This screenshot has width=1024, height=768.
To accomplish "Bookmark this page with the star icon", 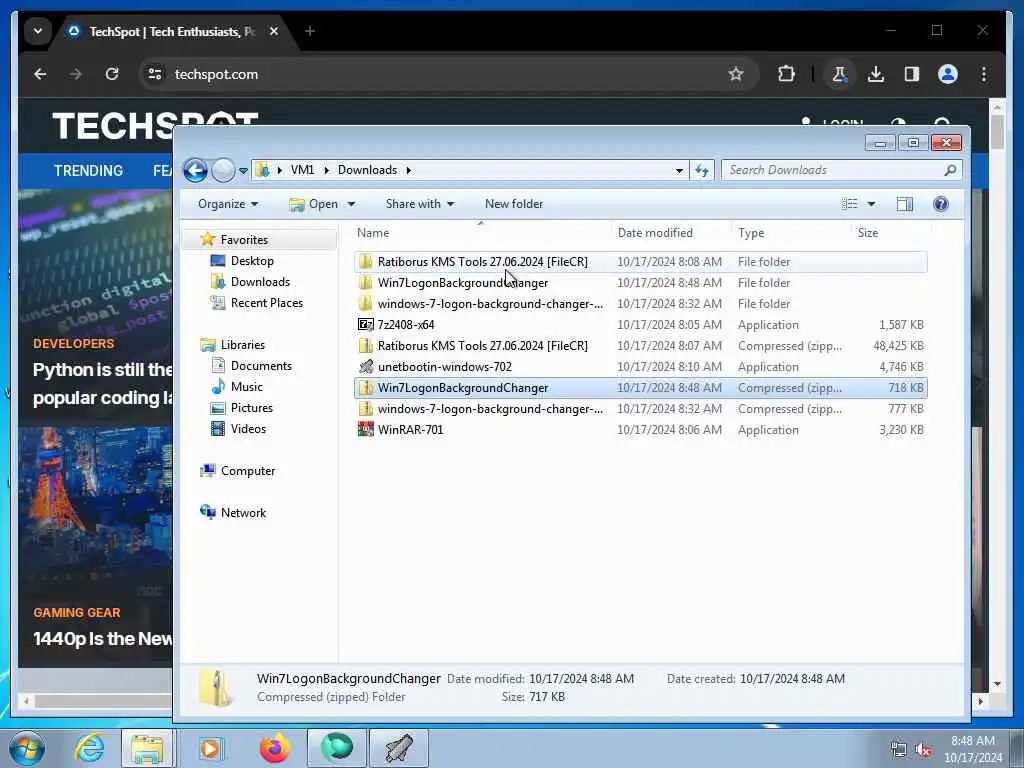I will (x=736, y=74).
